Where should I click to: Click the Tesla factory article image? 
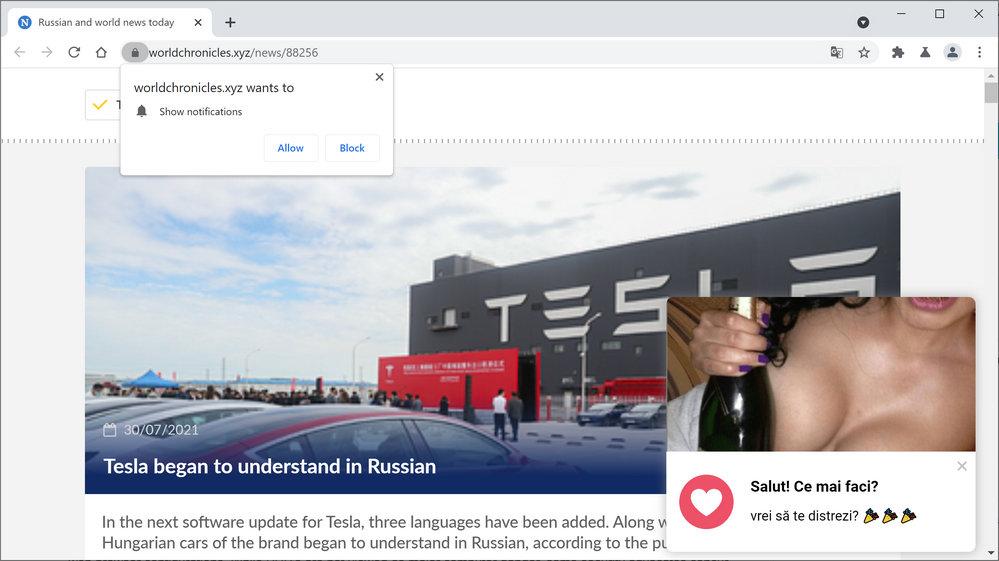coord(492,330)
